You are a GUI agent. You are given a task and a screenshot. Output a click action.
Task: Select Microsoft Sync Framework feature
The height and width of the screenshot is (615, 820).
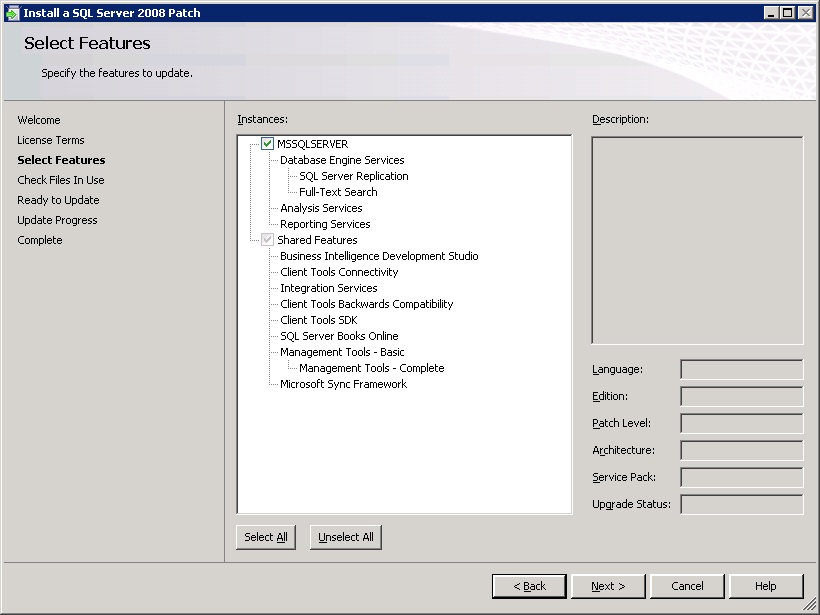click(x=343, y=384)
